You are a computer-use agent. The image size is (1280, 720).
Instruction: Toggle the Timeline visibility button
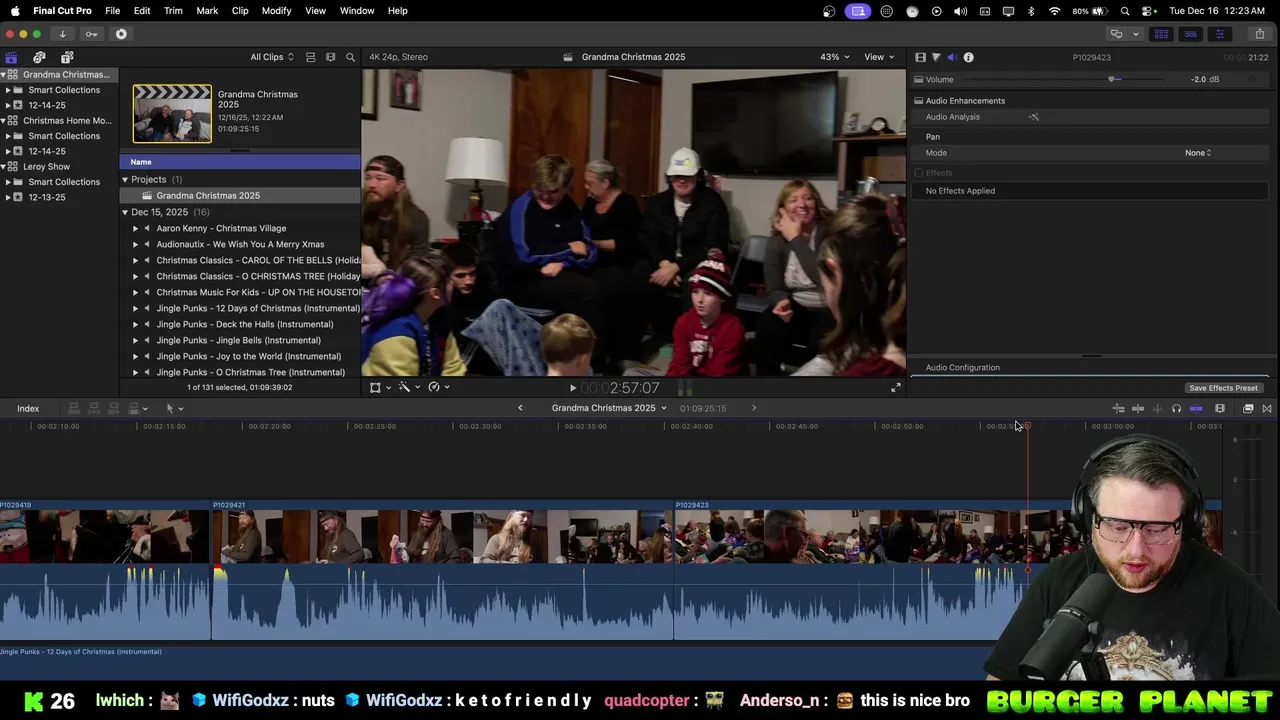[1190, 34]
